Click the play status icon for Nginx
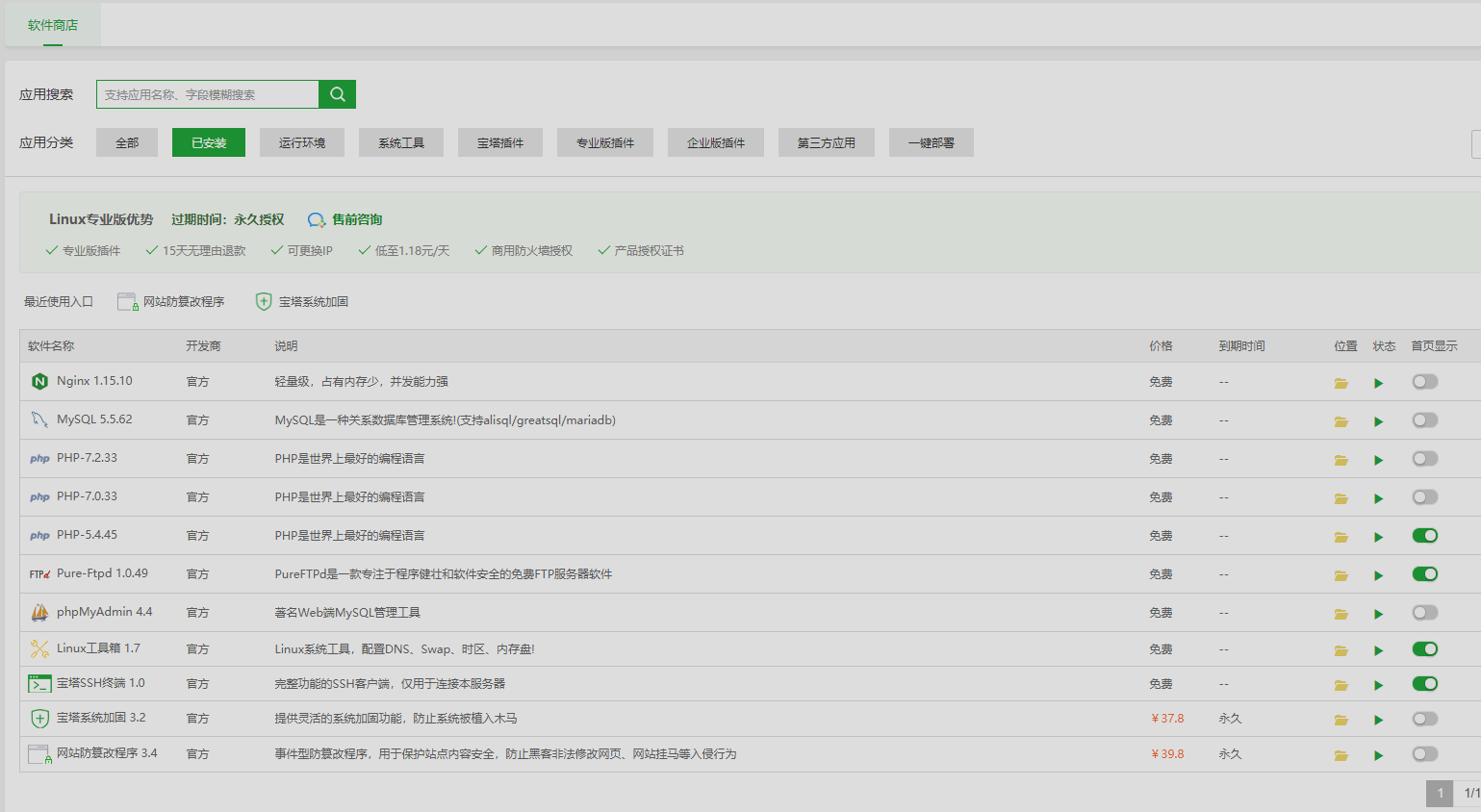The height and width of the screenshot is (812, 1481). (x=1379, y=383)
